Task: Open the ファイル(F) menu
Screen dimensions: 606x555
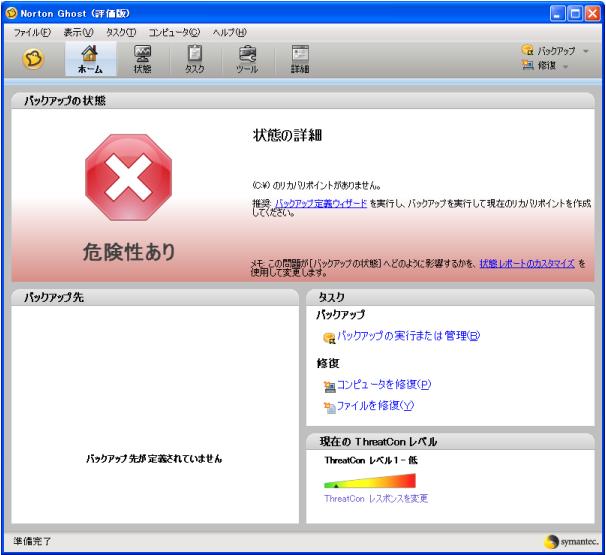Action: [32, 32]
